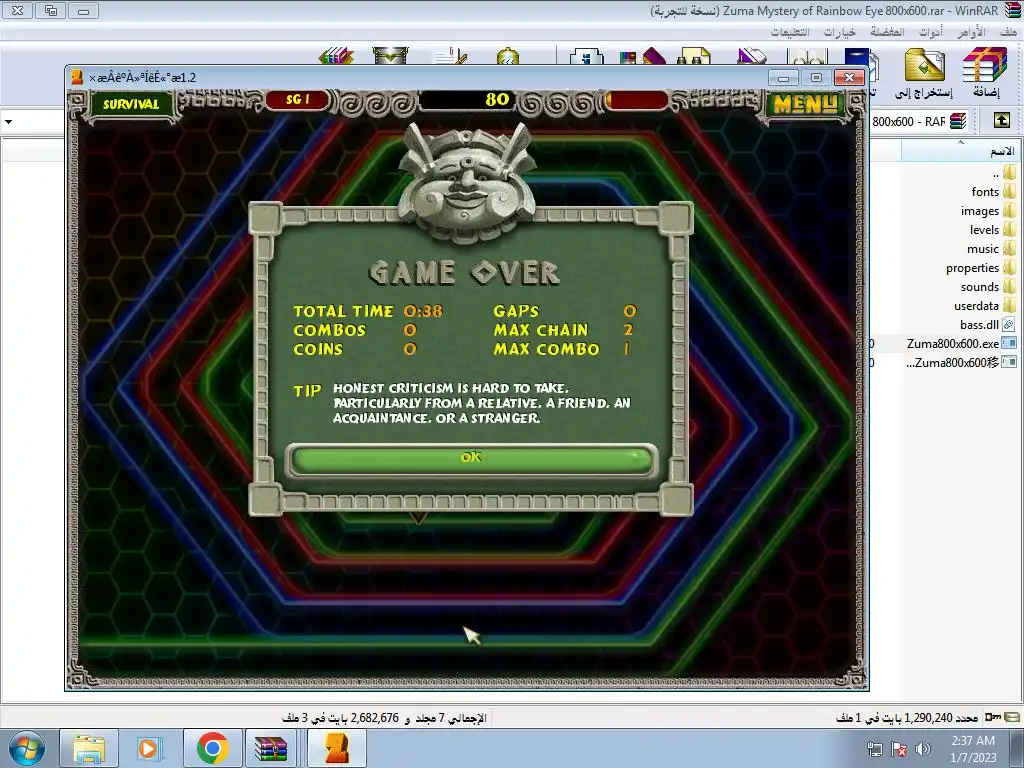Select the levels folder in WinRAR list
The width and height of the screenshot is (1024, 768).
pos(993,229)
